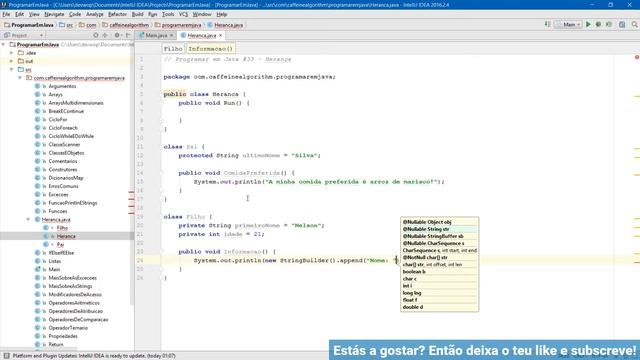
Task: Click Platform and Plugin Updates status message
Action: click(94, 356)
